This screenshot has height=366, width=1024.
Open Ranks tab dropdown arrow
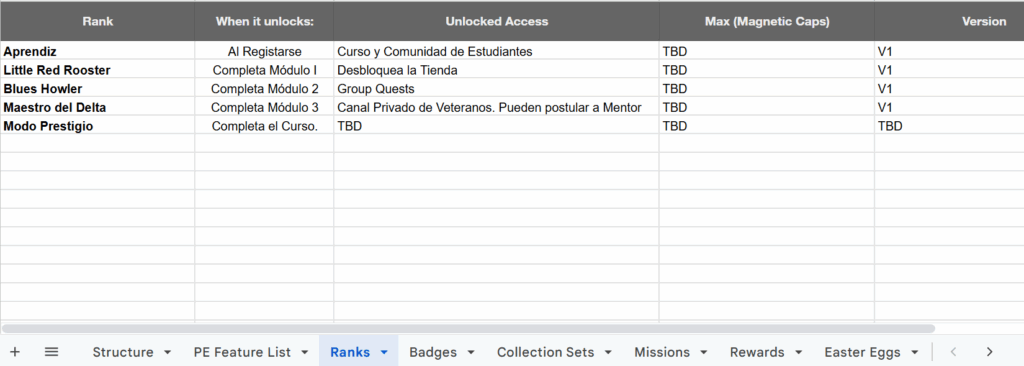coord(384,352)
